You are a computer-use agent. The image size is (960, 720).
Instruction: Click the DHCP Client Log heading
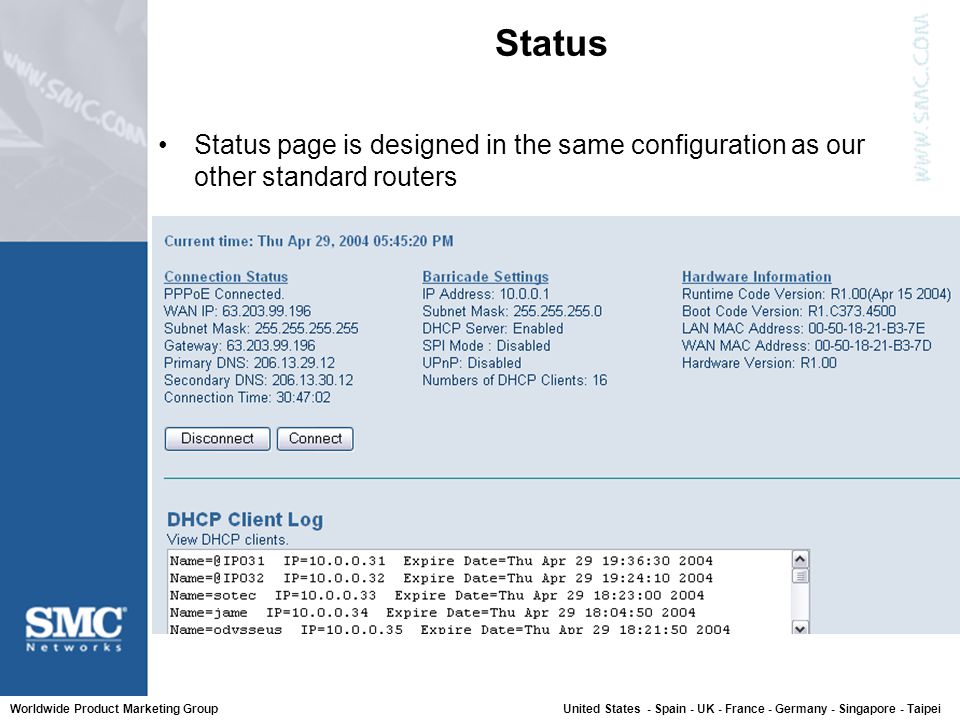click(x=245, y=520)
